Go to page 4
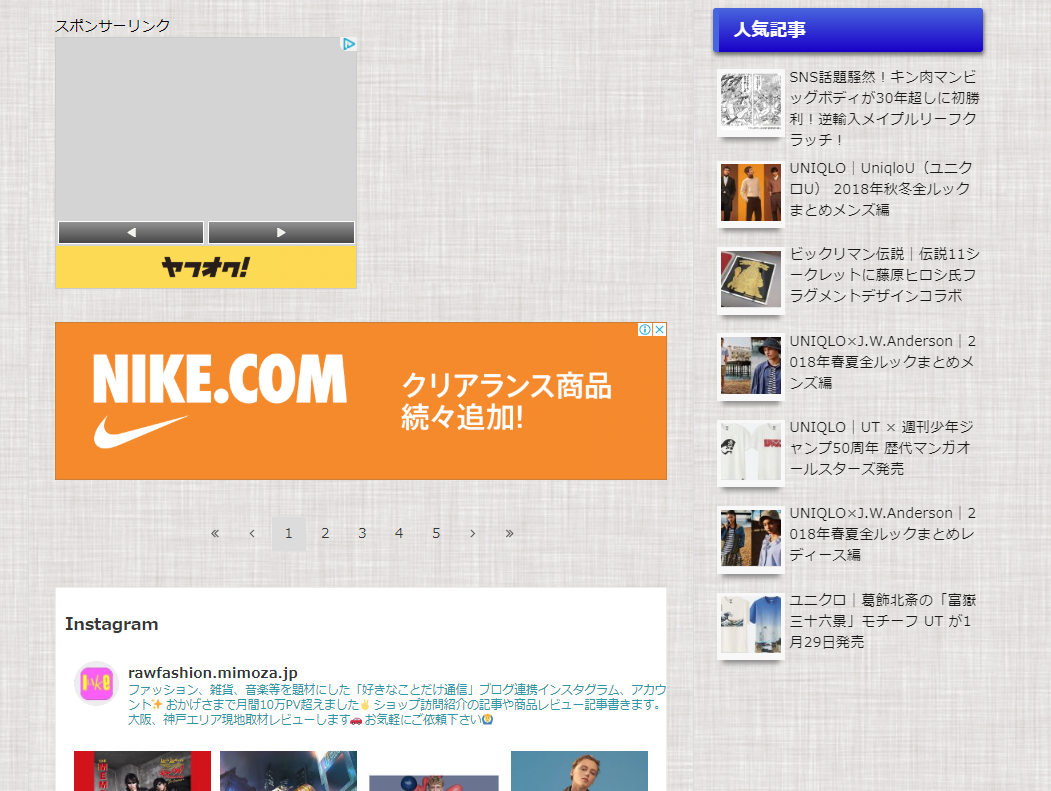The height and width of the screenshot is (791, 1051). (x=399, y=534)
